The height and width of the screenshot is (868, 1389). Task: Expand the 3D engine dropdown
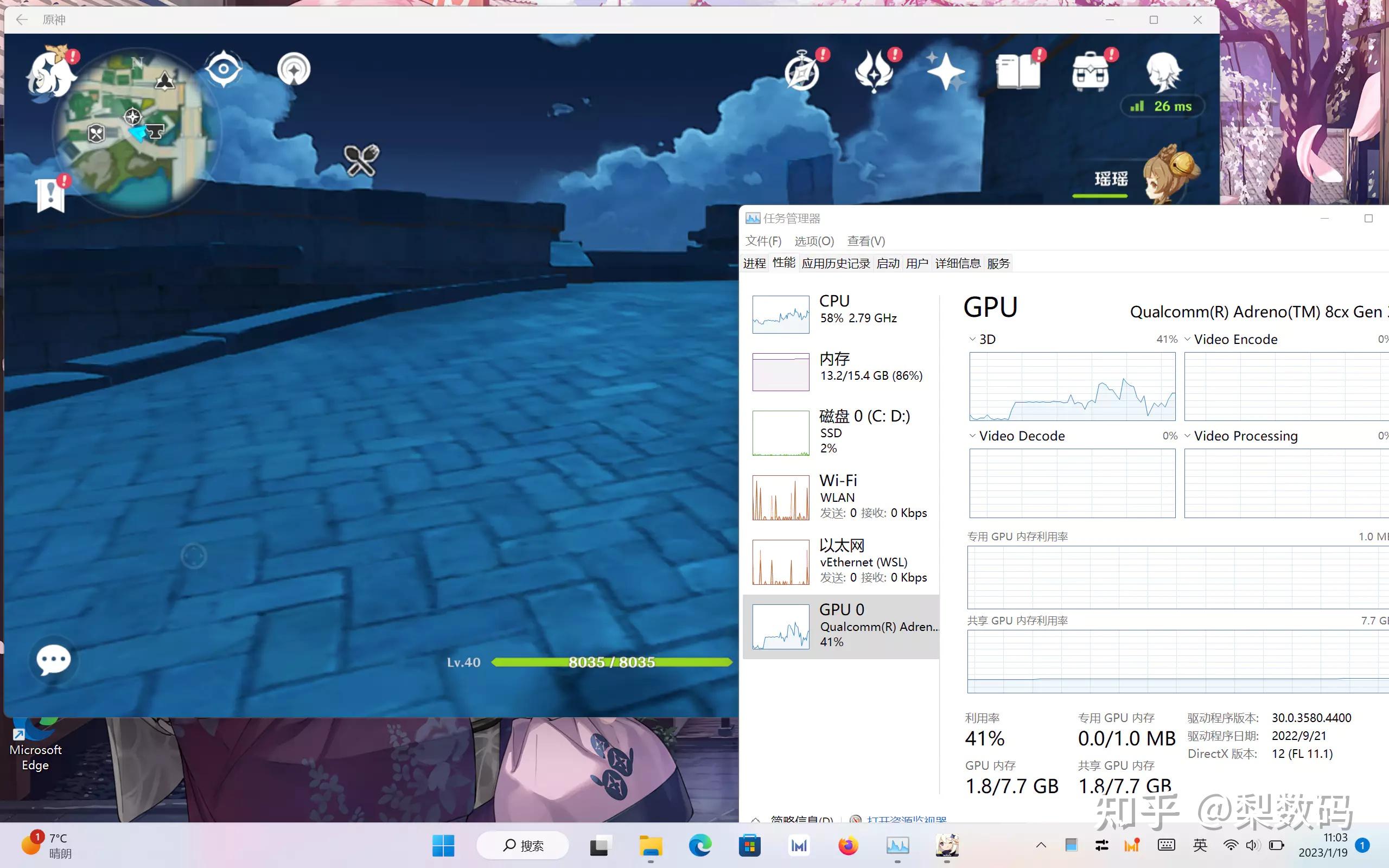pos(972,339)
